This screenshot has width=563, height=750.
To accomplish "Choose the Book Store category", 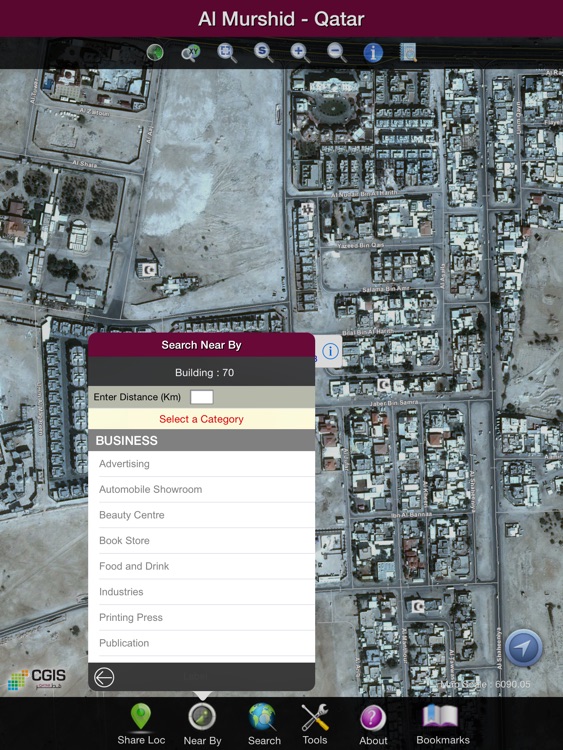I will pyautogui.click(x=201, y=540).
